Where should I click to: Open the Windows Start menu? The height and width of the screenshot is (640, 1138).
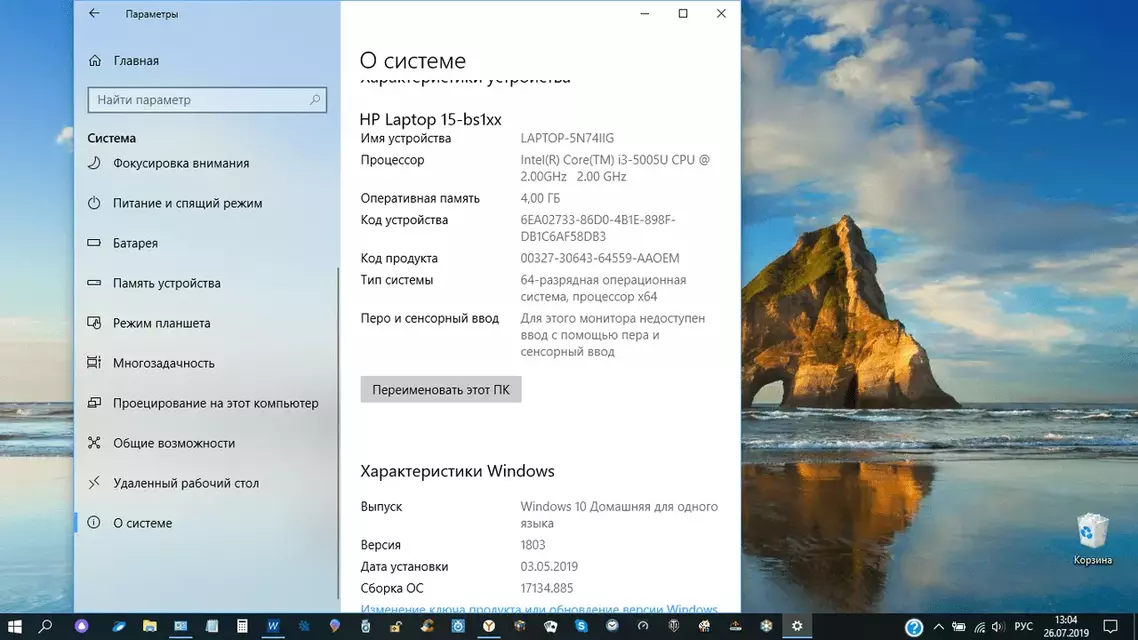(x=15, y=627)
